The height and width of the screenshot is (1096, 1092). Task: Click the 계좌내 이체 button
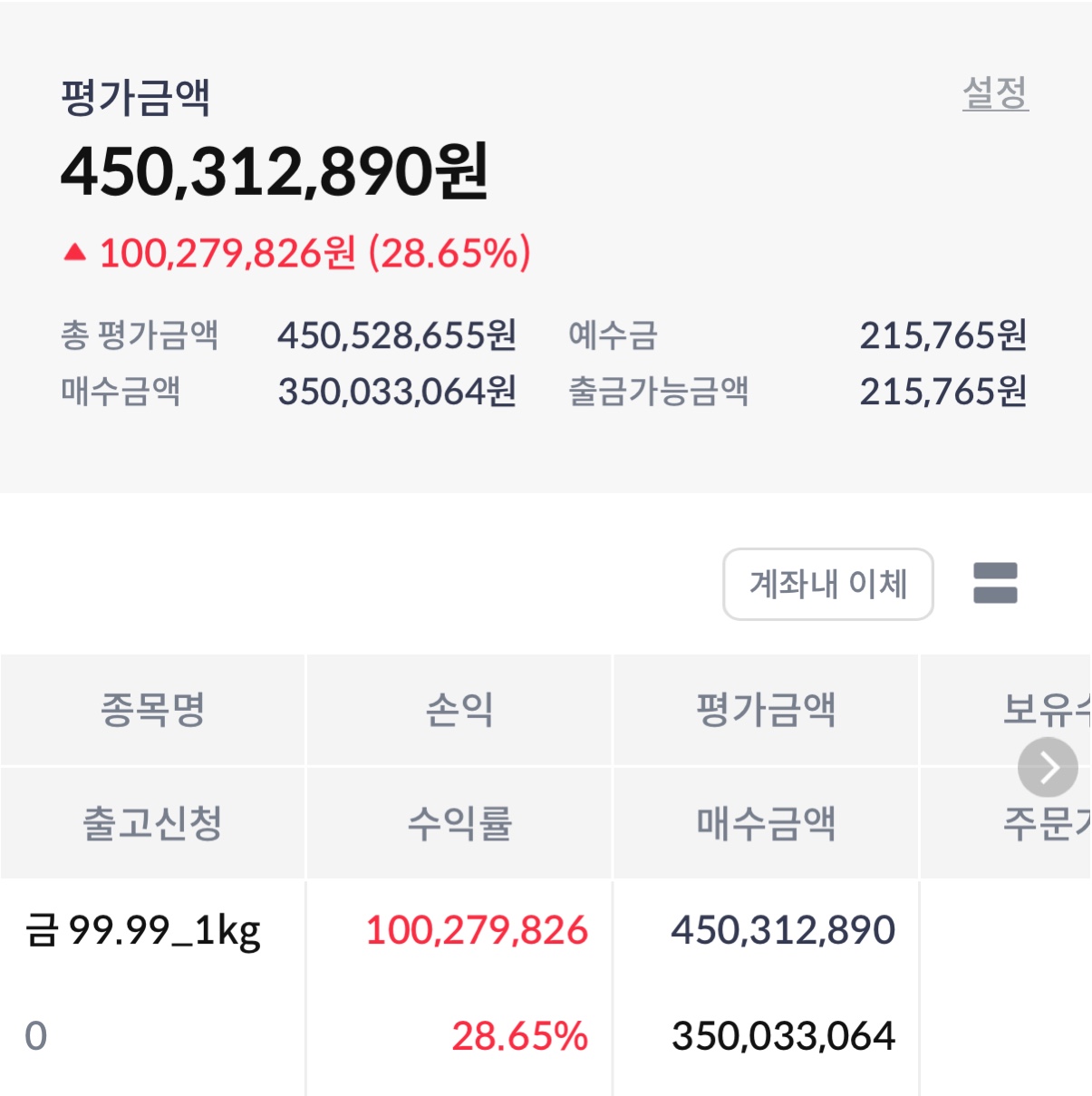pos(827,584)
